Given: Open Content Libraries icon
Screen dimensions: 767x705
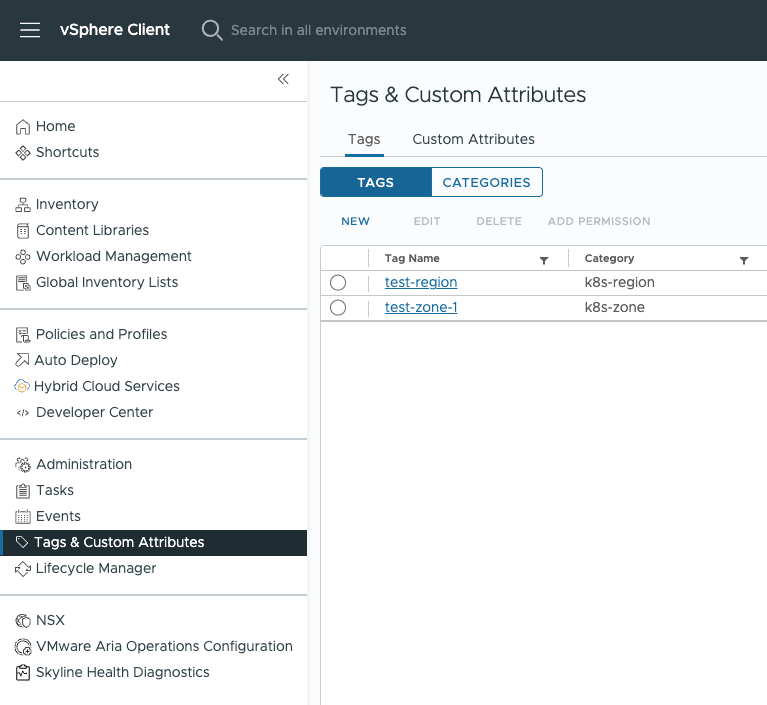Looking at the screenshot, I should [x=23, y=231].
